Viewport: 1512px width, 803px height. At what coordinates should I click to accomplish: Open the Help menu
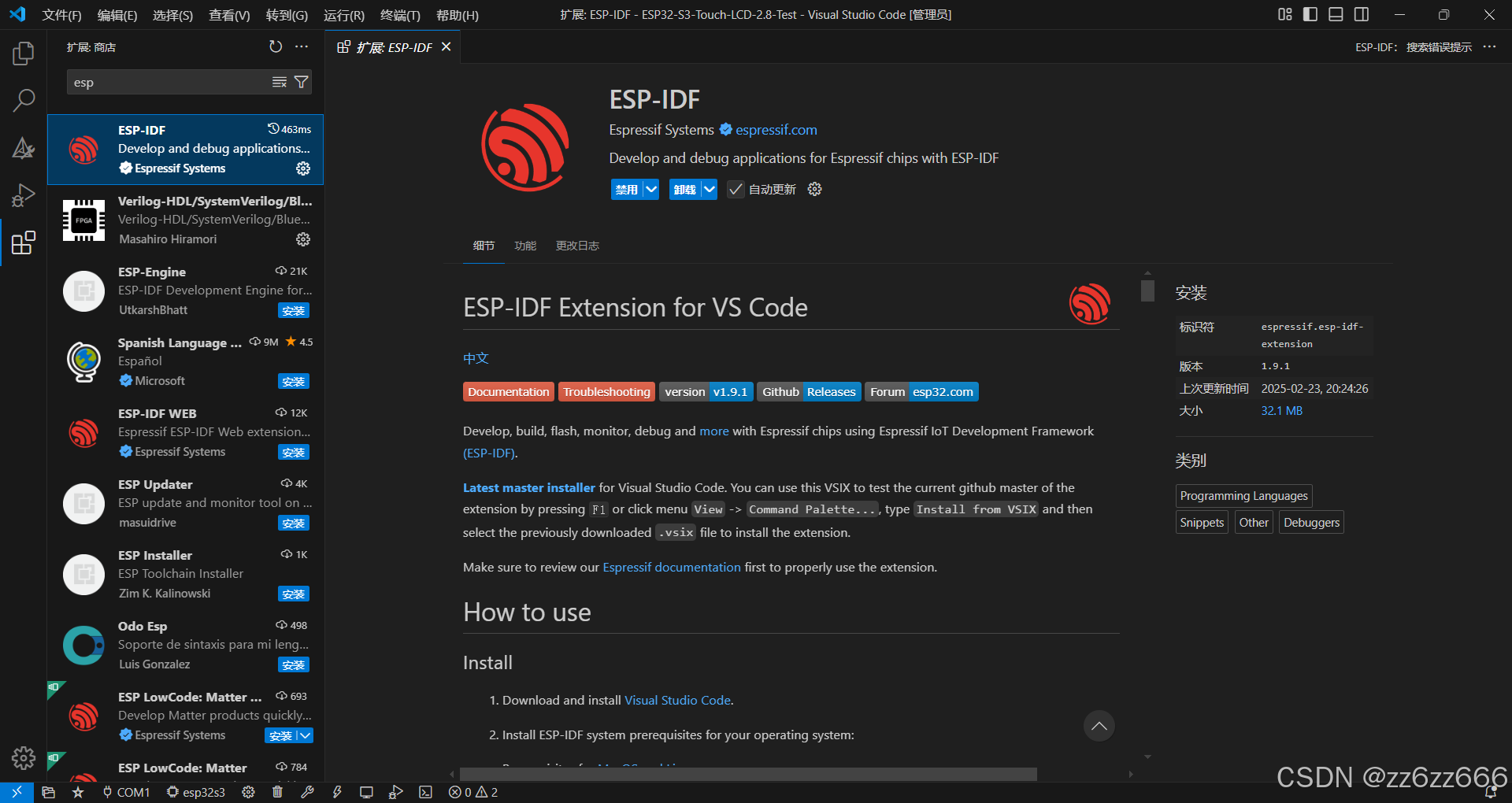click(458, 15)
